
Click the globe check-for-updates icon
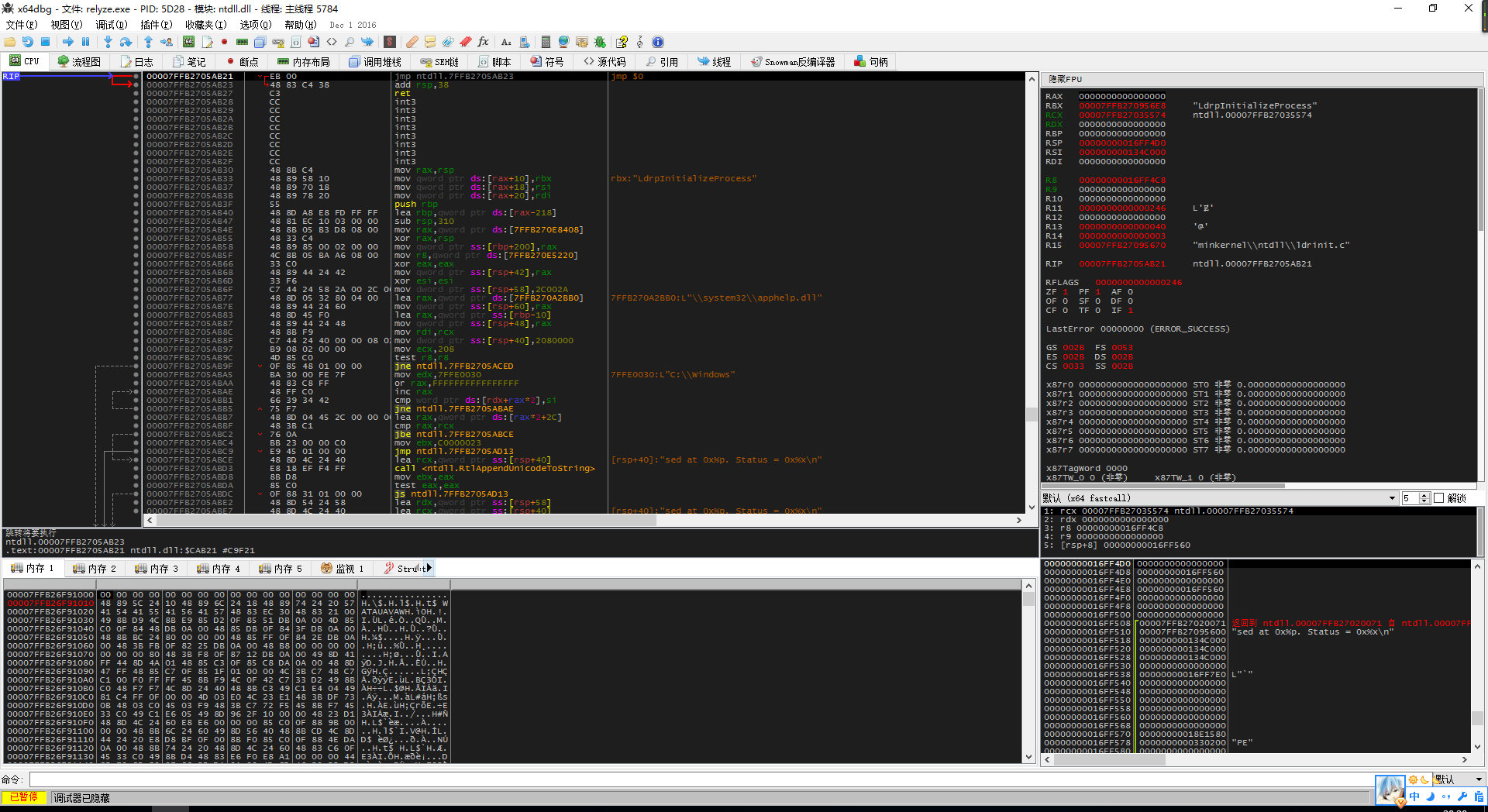(563, 42)
